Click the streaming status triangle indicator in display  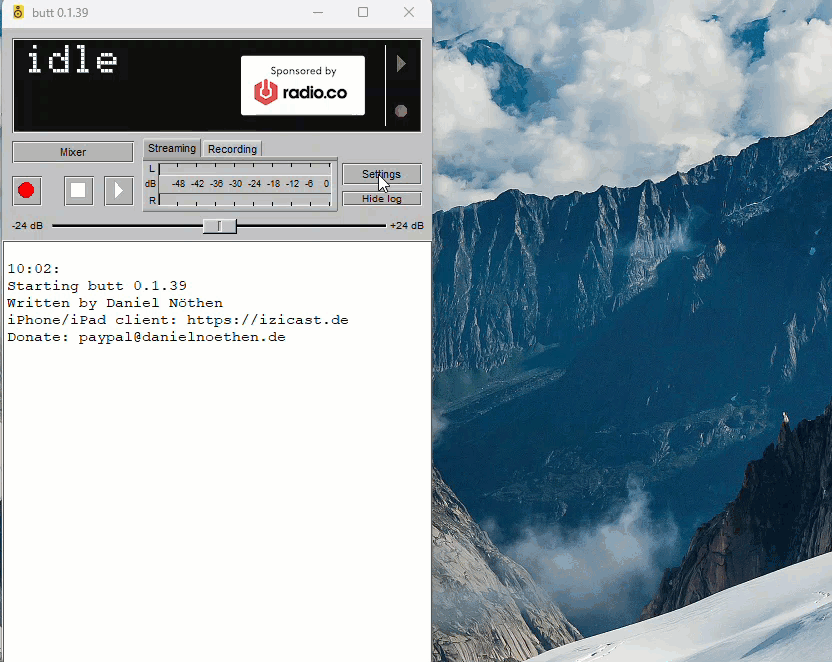[x=401, y=64]
